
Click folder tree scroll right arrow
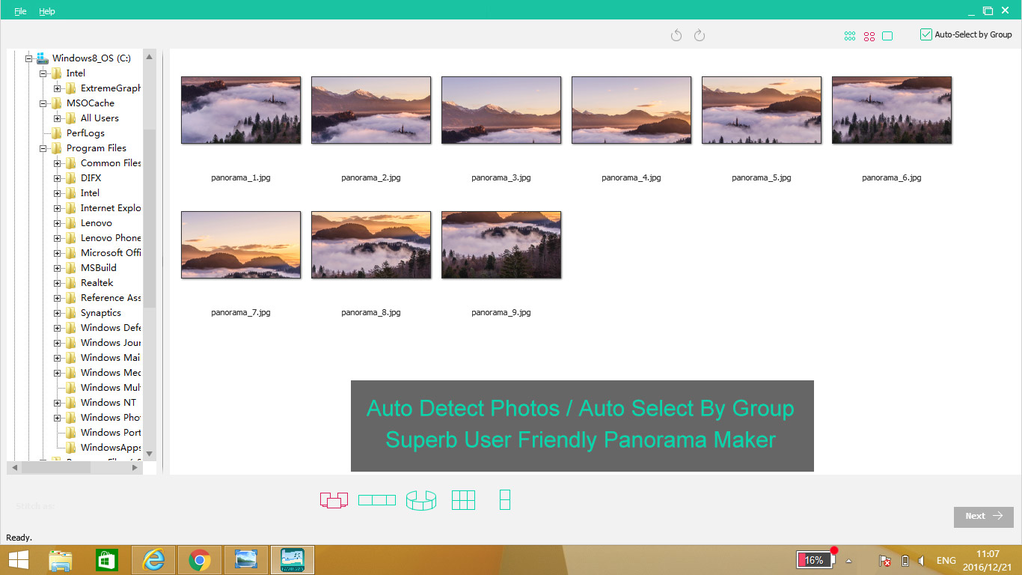pos(135,467)
